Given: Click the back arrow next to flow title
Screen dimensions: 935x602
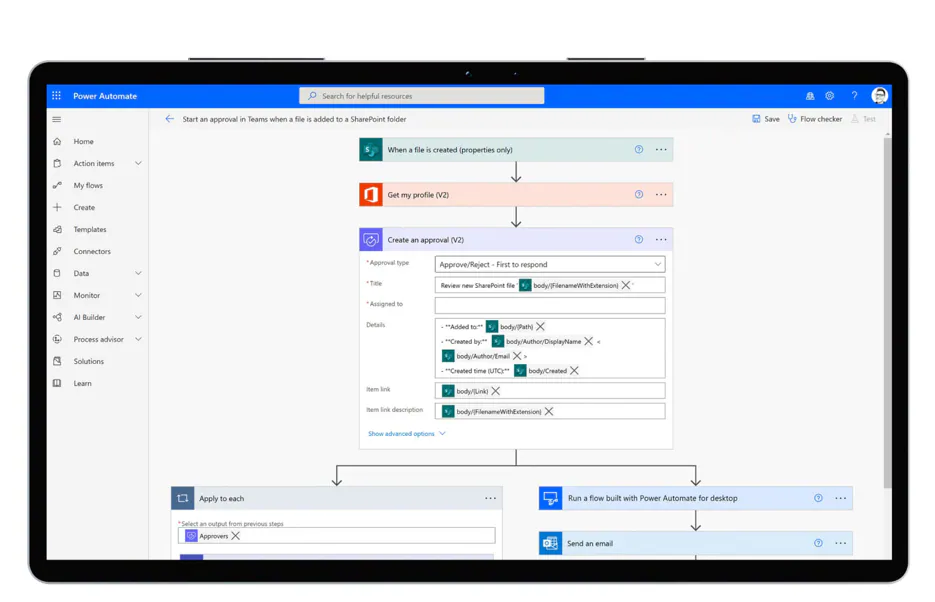Looking at the screenshot, I should 169,119.
